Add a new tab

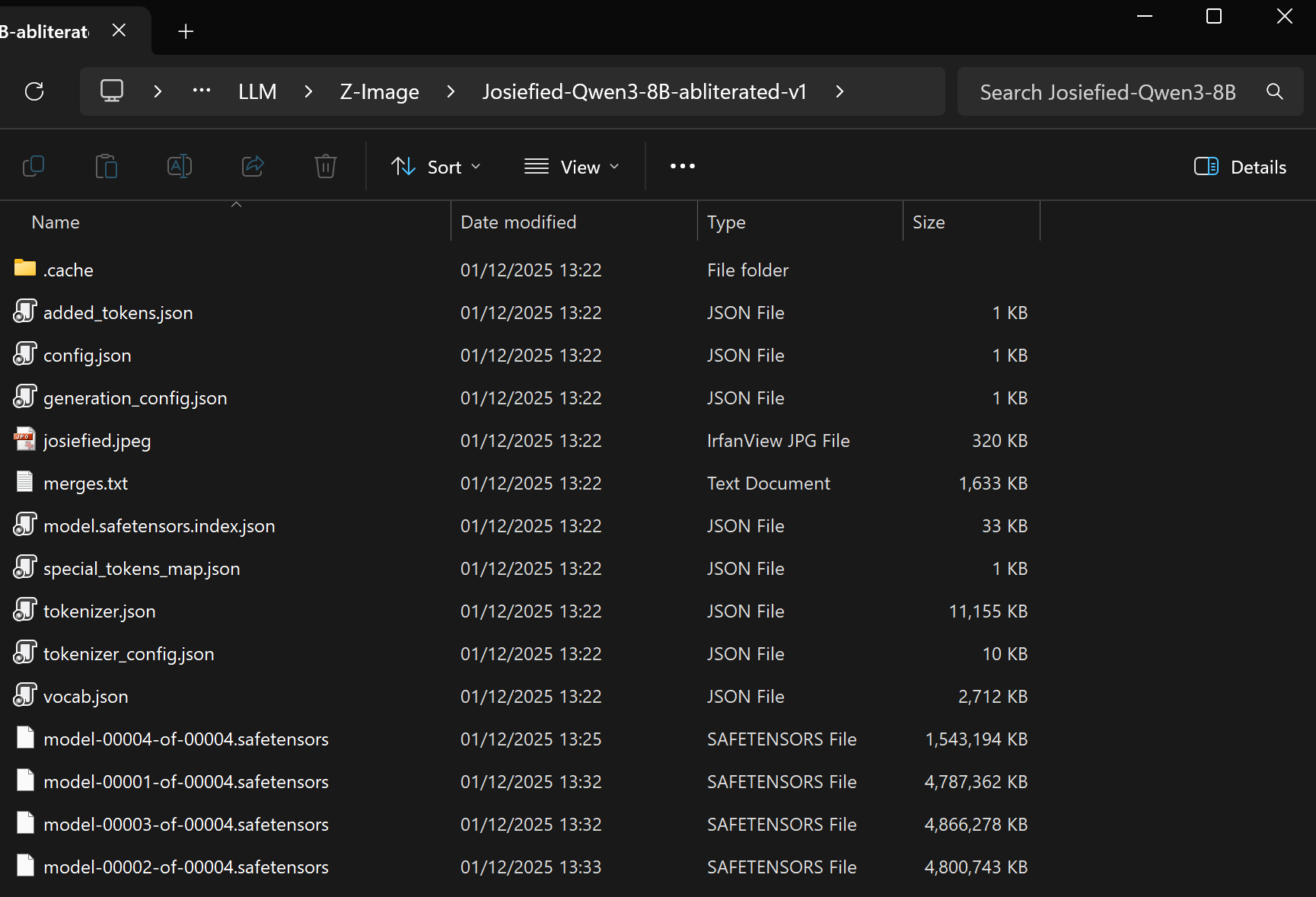click(186, 31)
